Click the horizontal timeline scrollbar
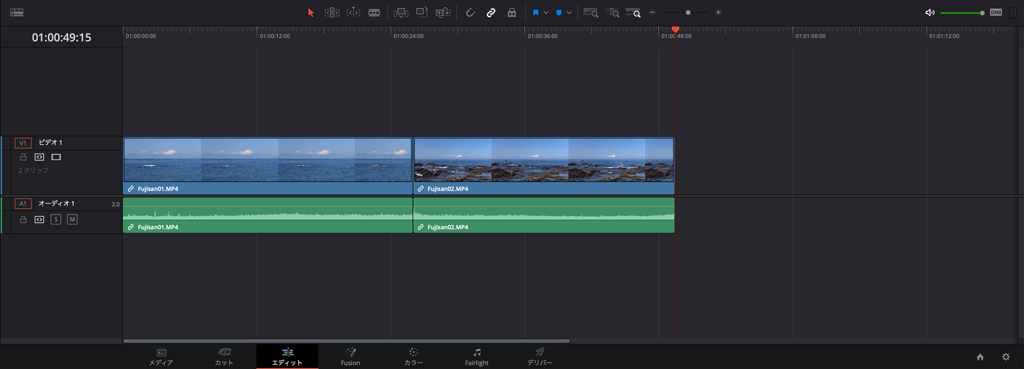 pyautogui.click(x=346, y=341)
